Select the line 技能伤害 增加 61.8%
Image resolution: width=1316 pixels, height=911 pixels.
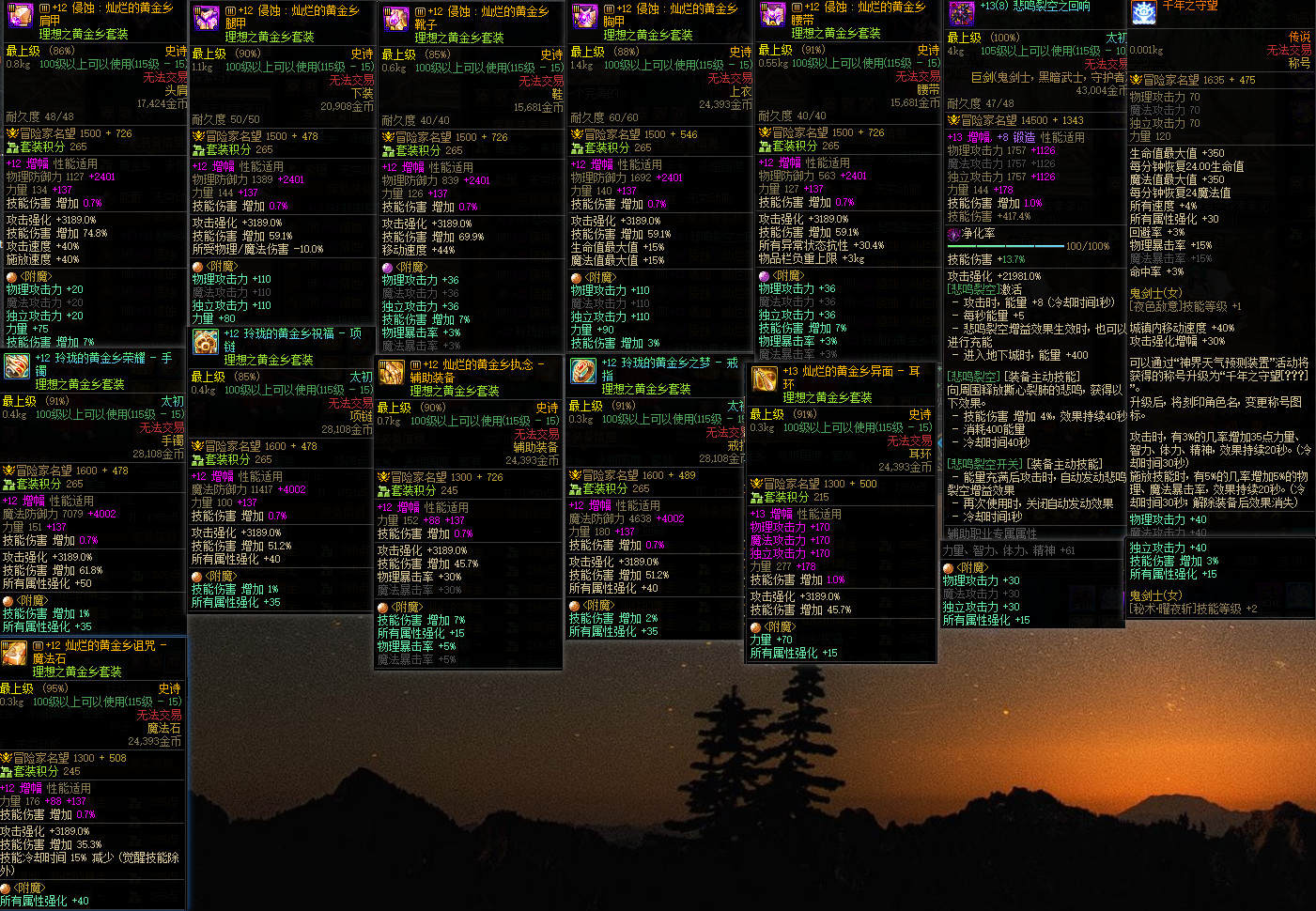tap(53, 570)
